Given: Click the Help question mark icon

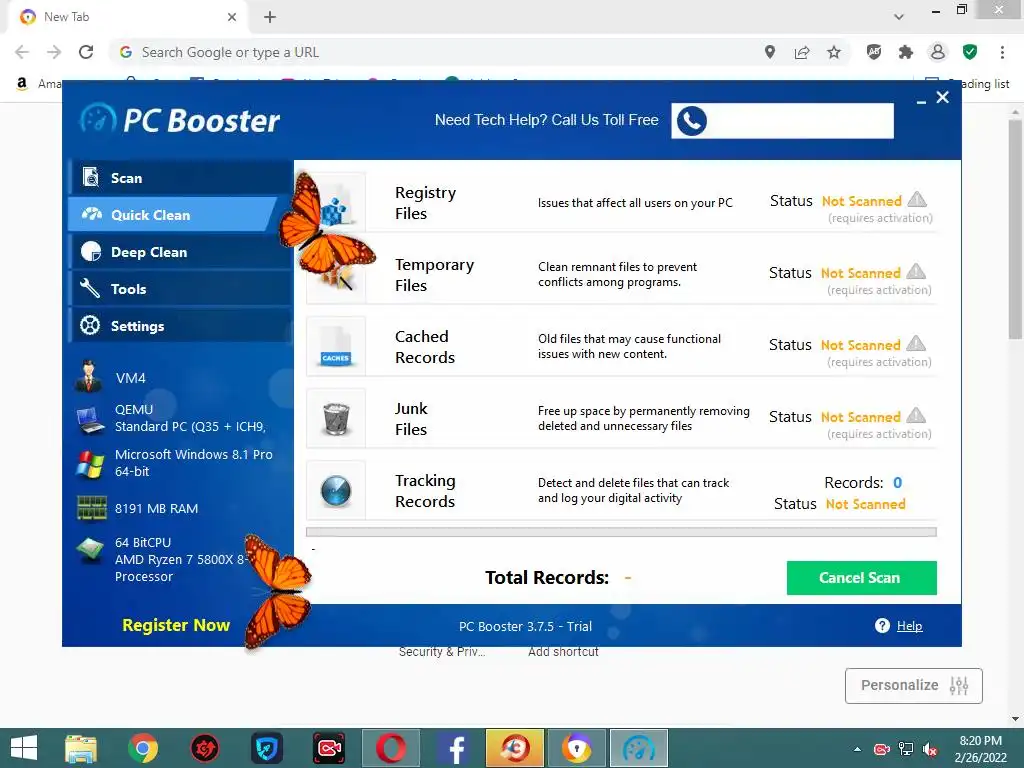Looking at the screenshot, I should [882, 626].
